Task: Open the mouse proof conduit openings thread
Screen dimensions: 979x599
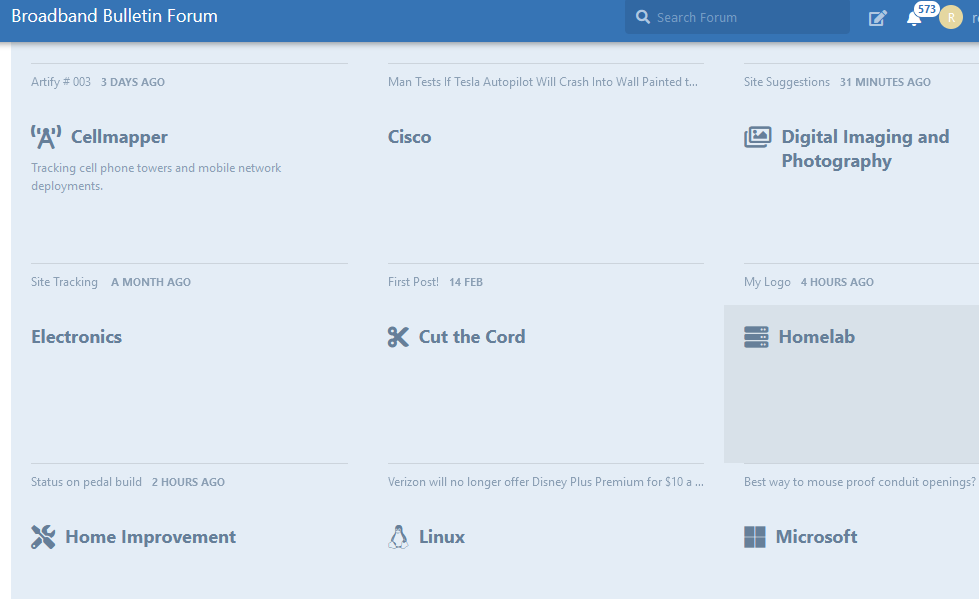Action: (860, 482)
